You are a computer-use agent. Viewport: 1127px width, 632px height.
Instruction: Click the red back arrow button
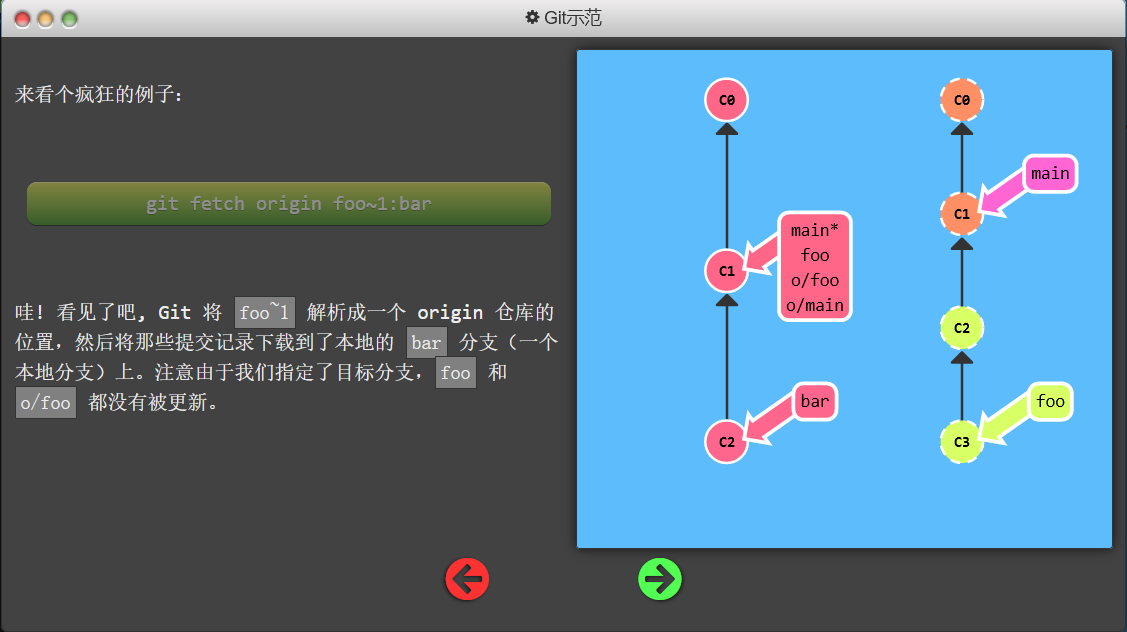[467, 579]
